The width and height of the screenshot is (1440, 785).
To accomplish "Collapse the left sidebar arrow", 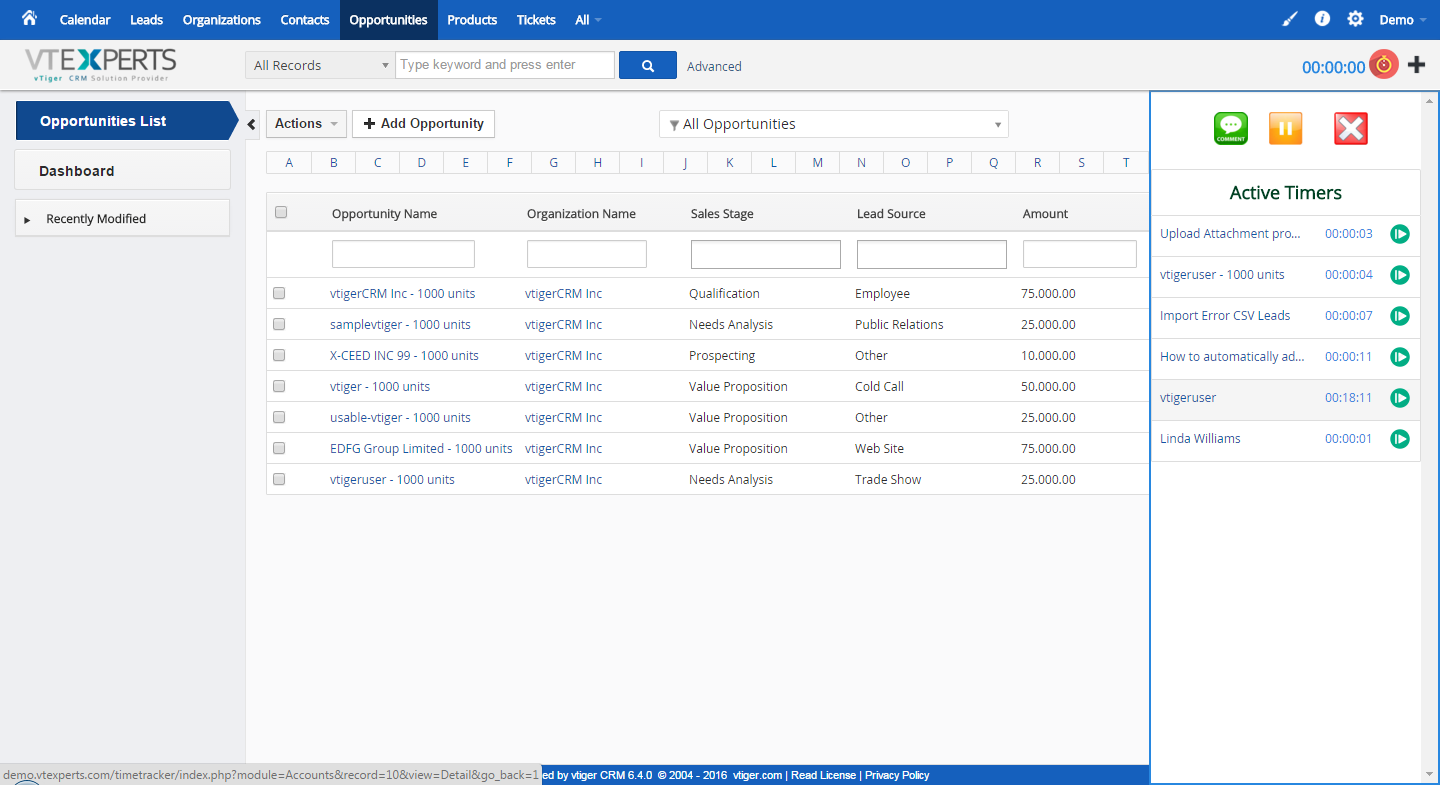I will point(252,124).
